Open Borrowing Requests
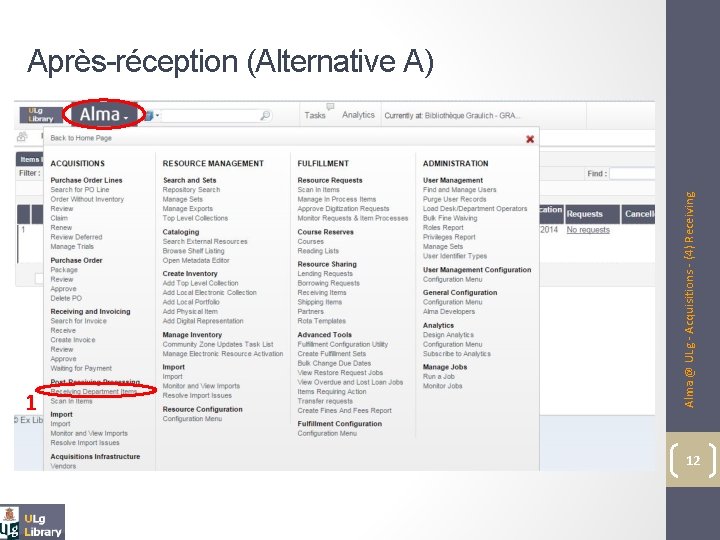720x540 pixels. pyautogui.click(x=328, y=283)
